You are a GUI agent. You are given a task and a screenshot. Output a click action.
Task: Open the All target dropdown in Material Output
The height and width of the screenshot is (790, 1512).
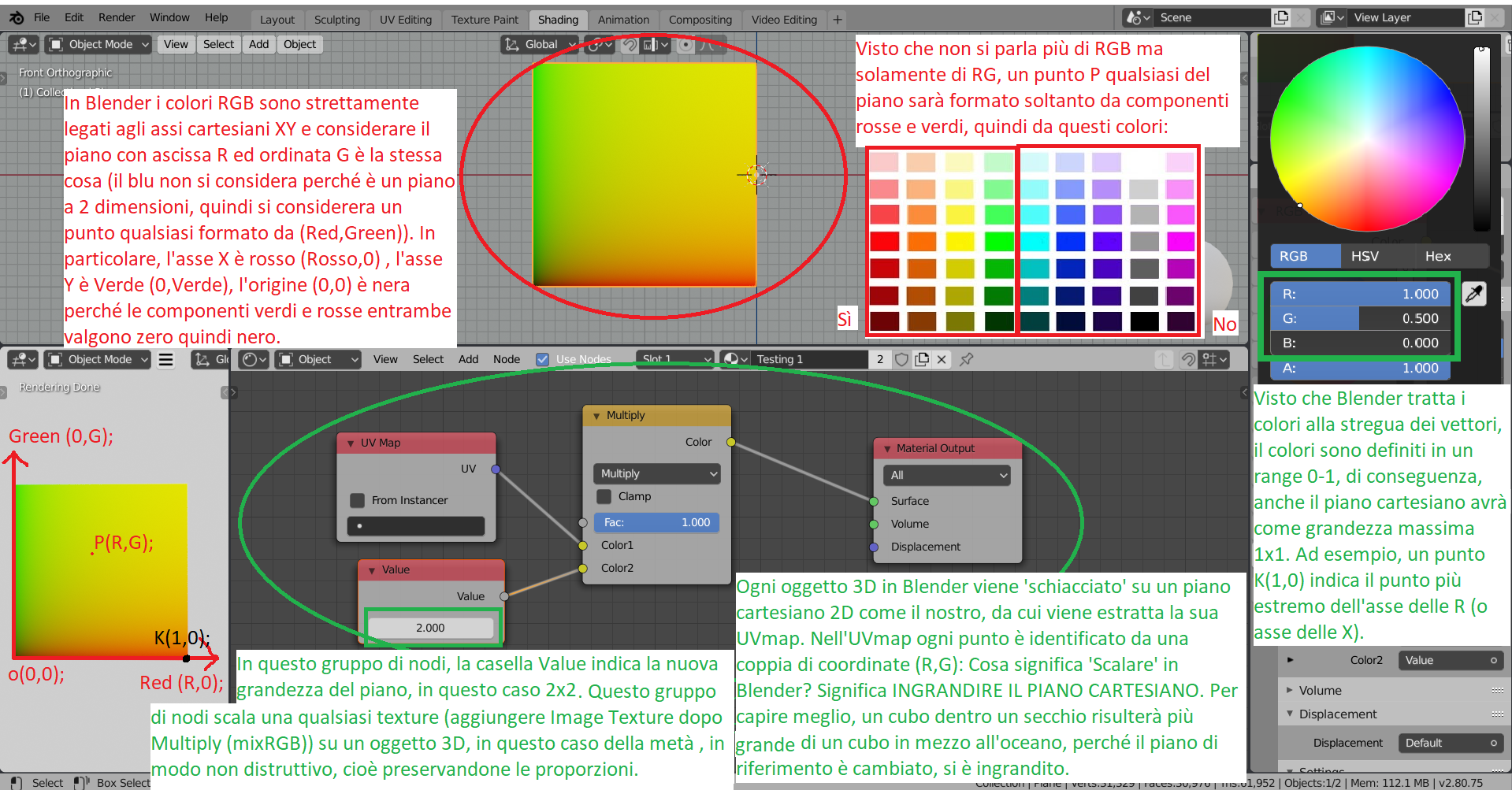947,475
